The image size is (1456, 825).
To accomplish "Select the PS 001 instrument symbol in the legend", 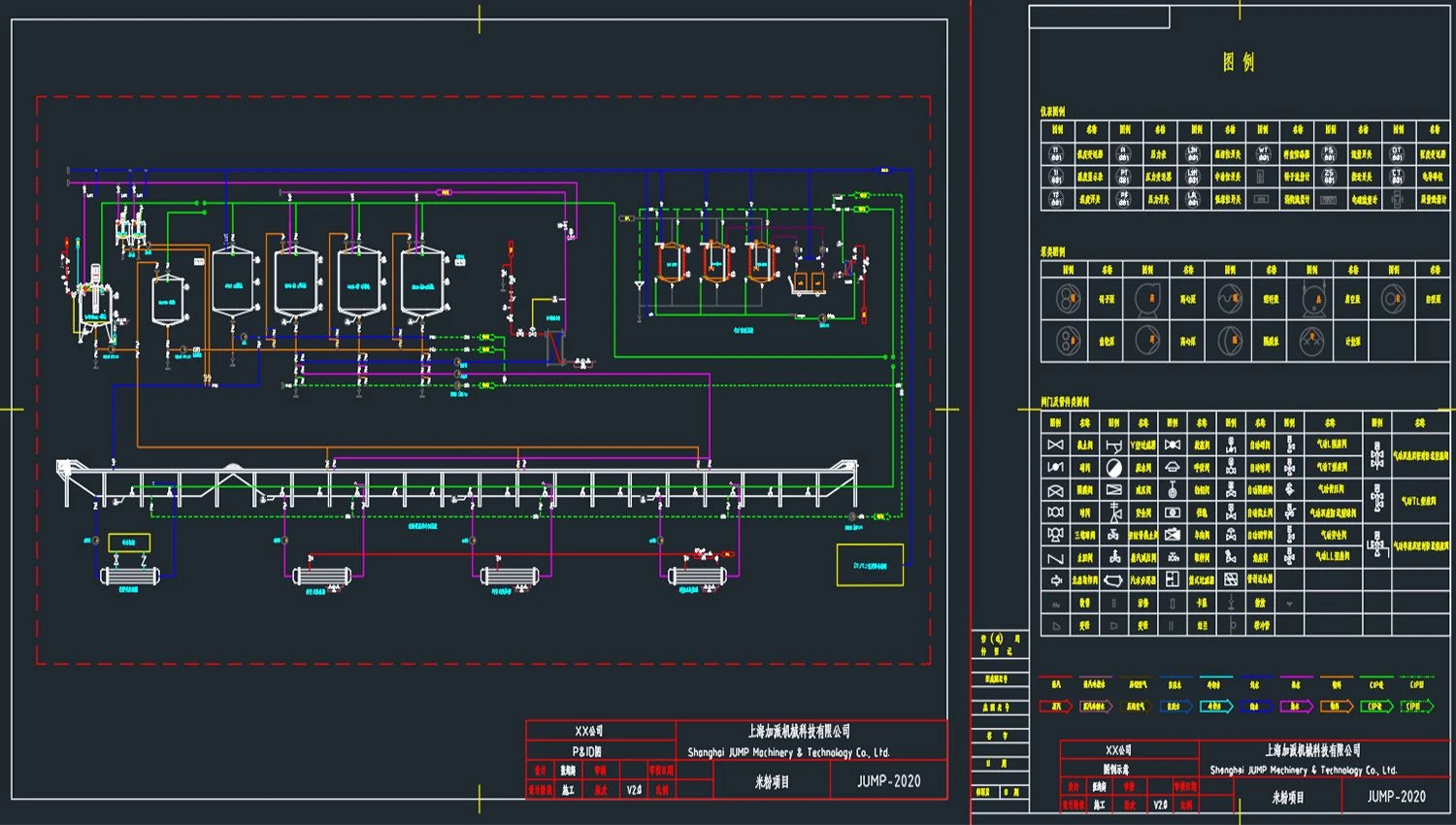I will (x=1123, y=199).
